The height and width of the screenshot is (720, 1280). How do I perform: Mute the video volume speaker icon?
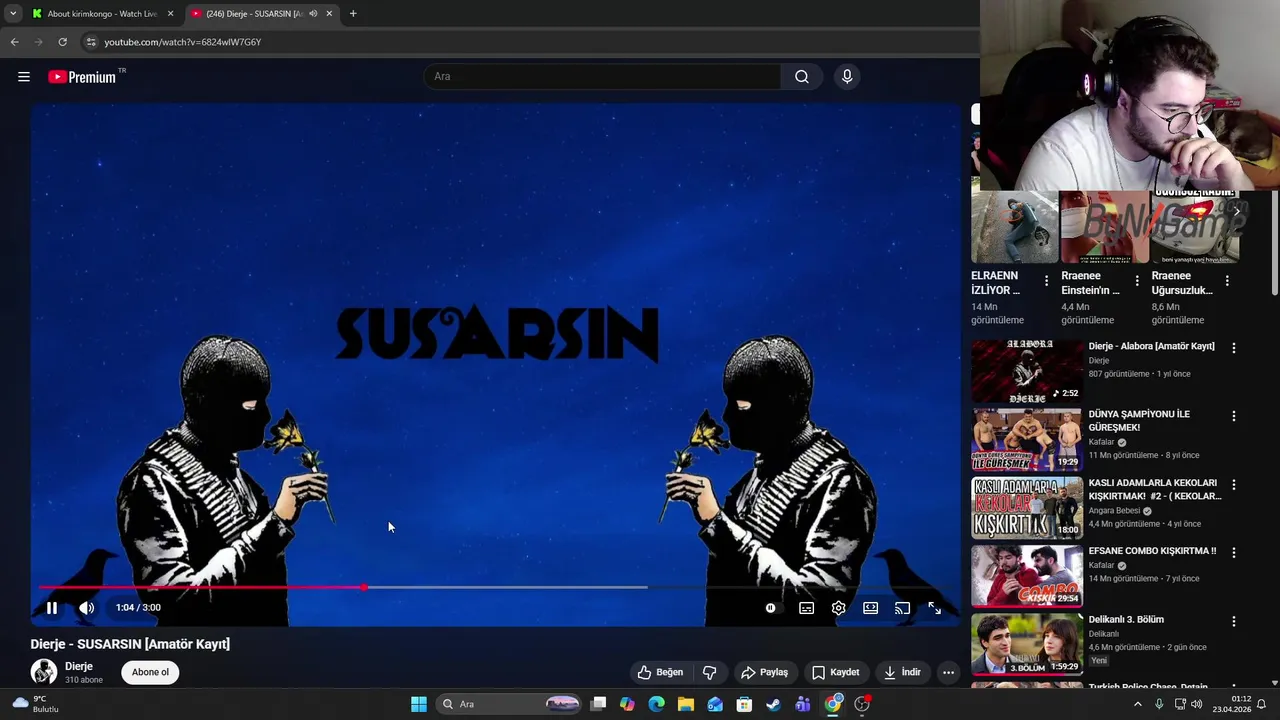[87, 607]
